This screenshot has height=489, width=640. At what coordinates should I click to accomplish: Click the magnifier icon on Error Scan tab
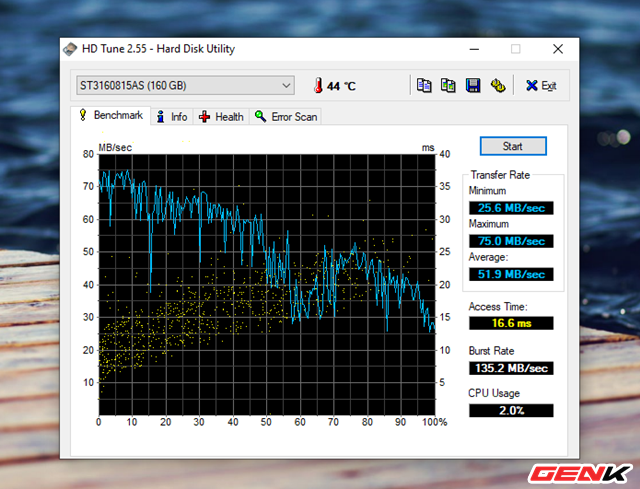[261, 117]
